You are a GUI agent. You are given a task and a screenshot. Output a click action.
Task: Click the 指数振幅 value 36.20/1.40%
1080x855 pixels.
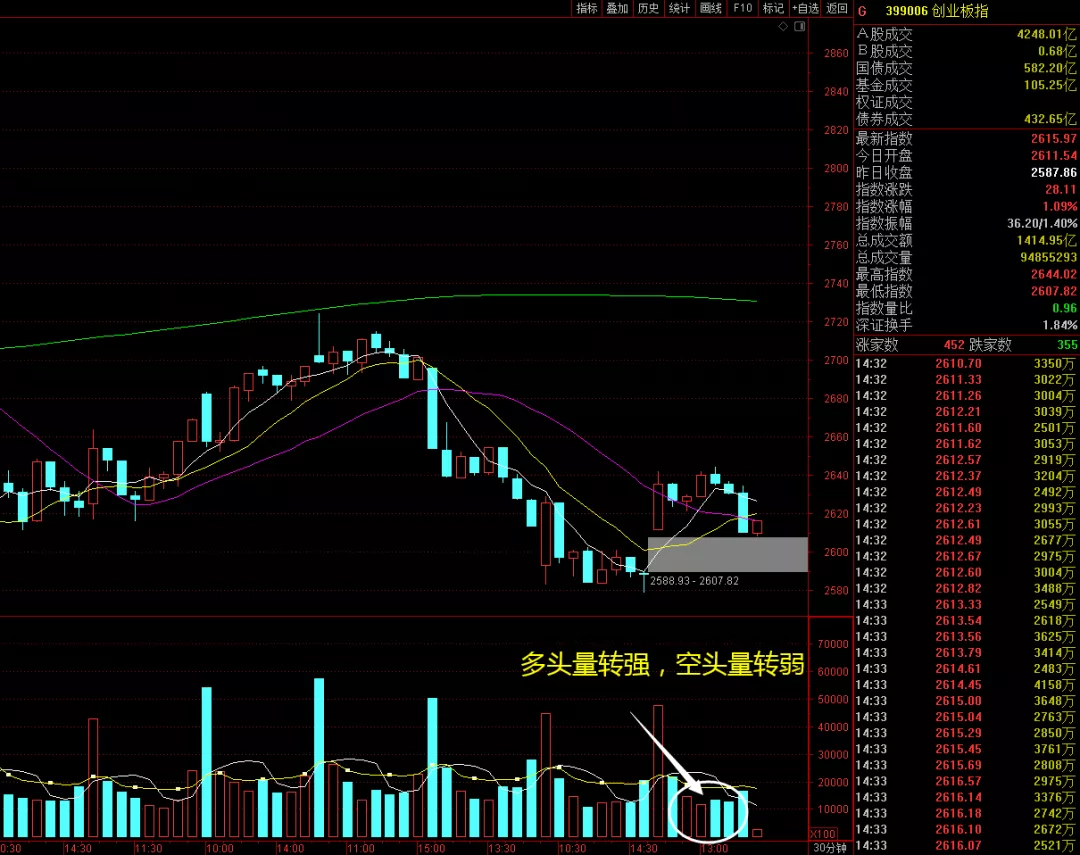point(1041,223)
